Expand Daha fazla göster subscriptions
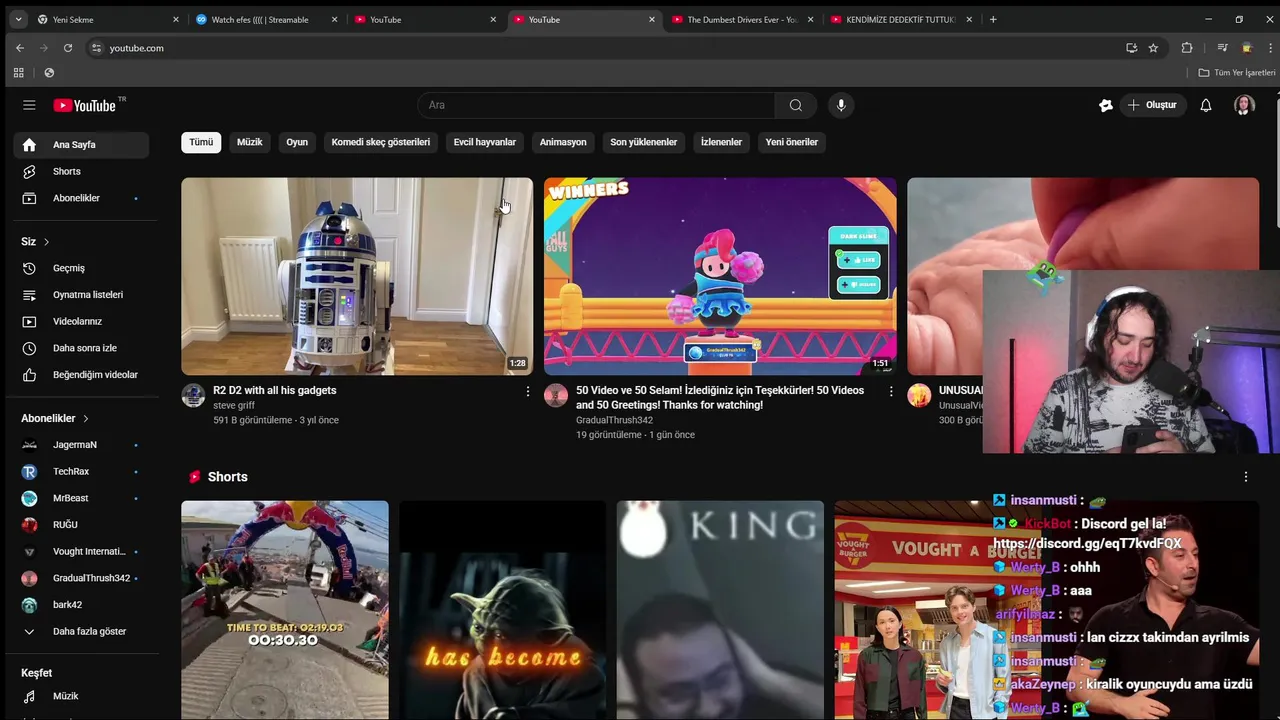Viewport: 1280px width, 720px height. 81,632
